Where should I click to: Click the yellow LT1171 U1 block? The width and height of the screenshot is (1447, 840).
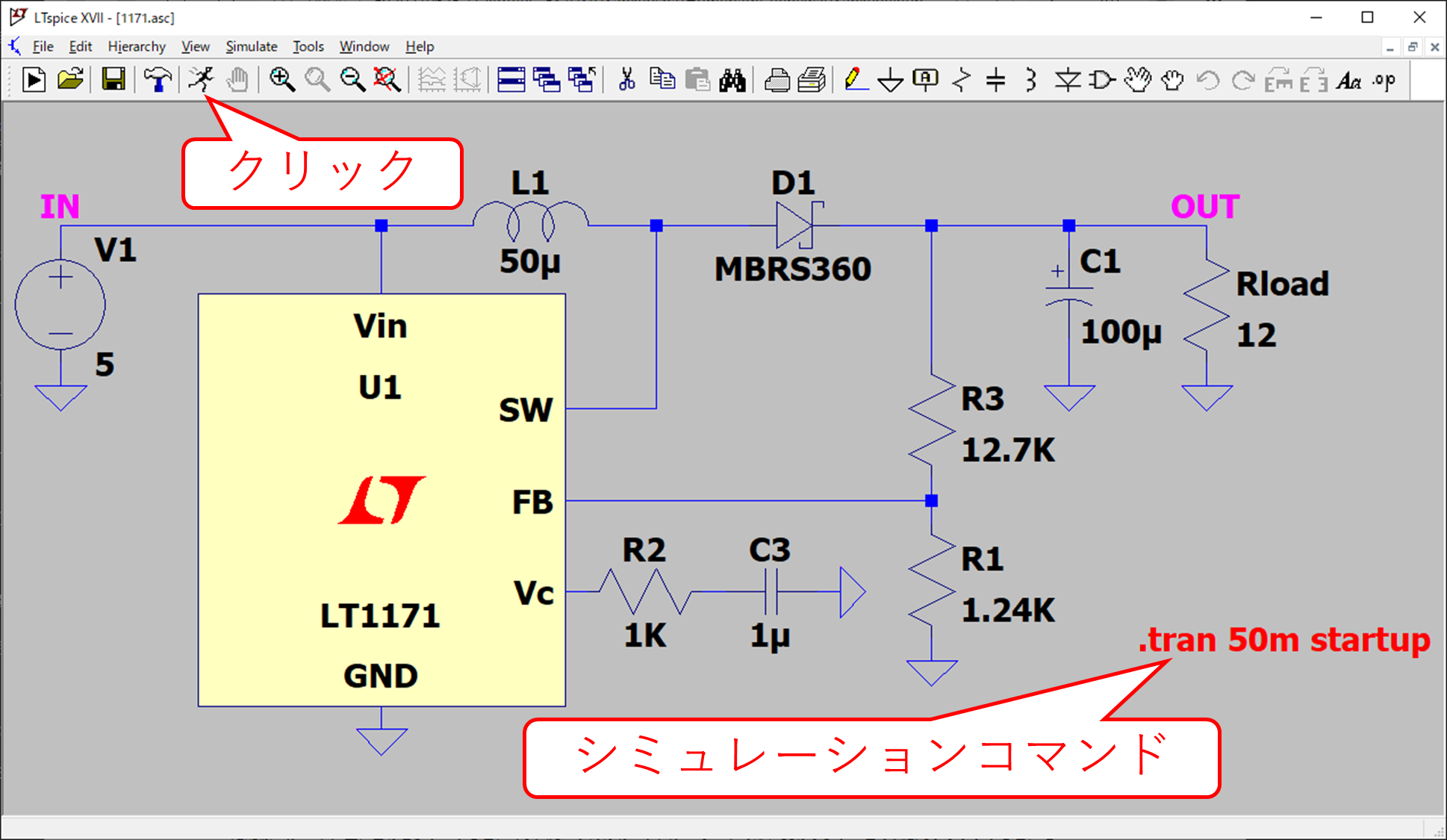point(382,500)
